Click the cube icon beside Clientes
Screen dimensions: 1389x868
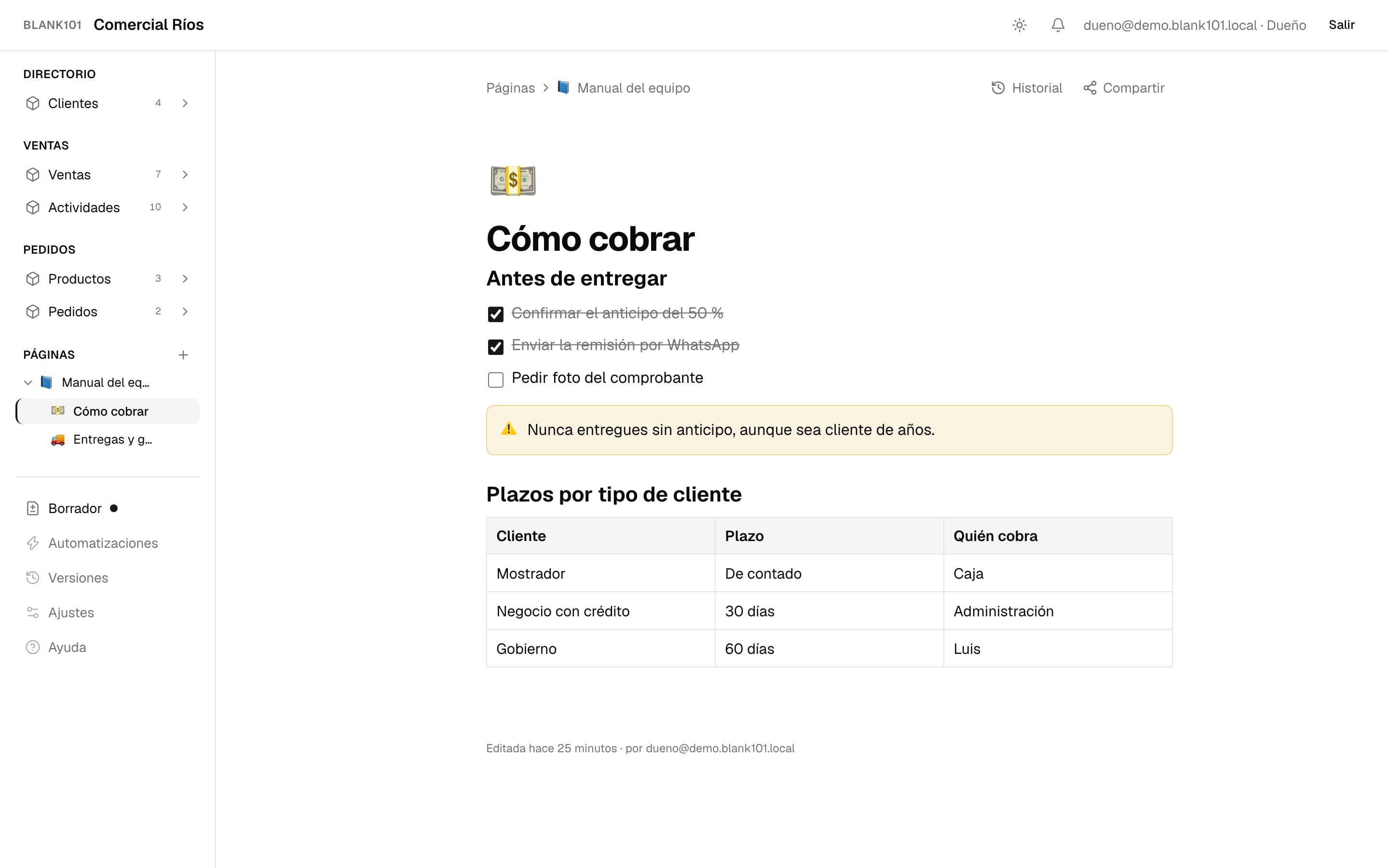pos(33,103)
